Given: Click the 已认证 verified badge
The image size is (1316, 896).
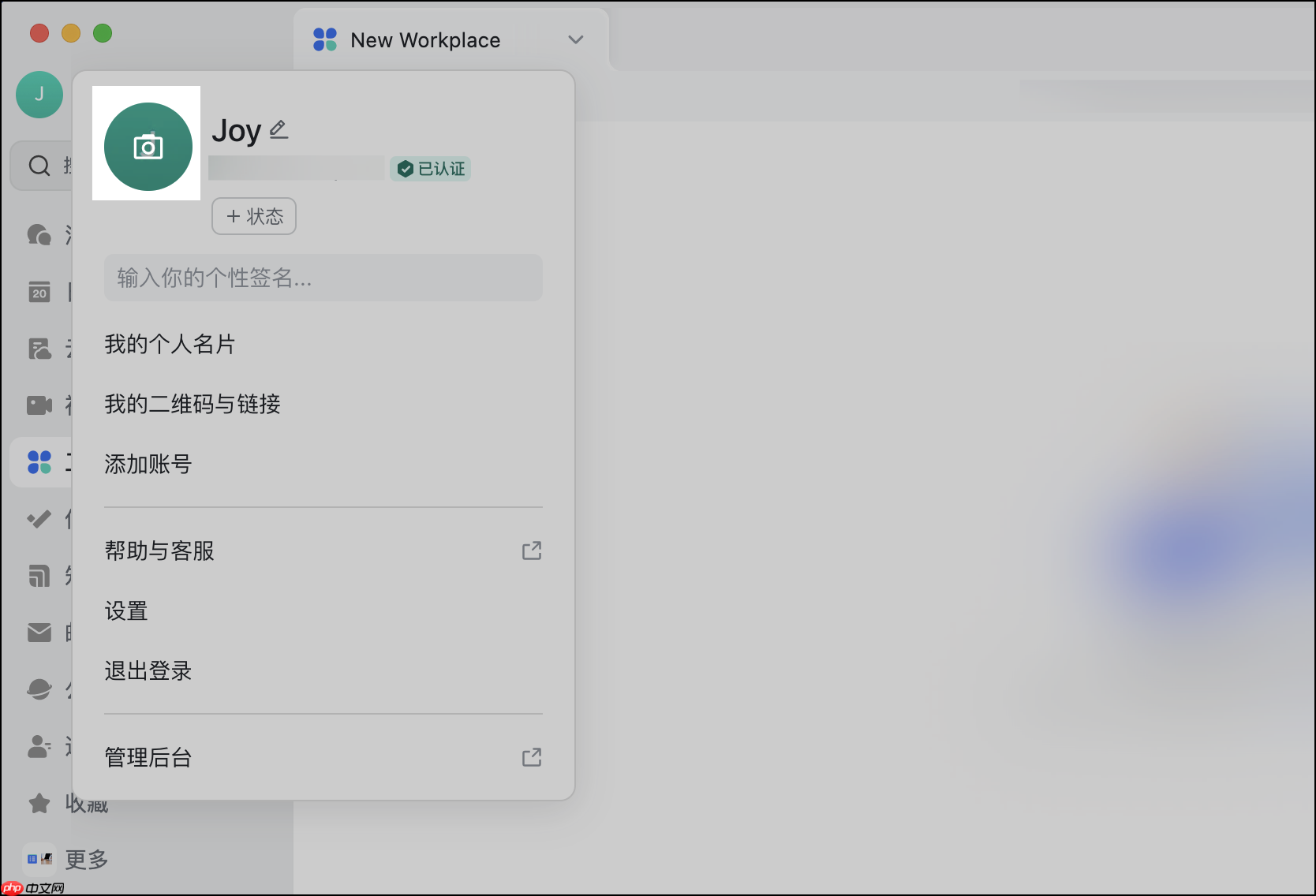Looking at the screenshot, I should 430,168.
